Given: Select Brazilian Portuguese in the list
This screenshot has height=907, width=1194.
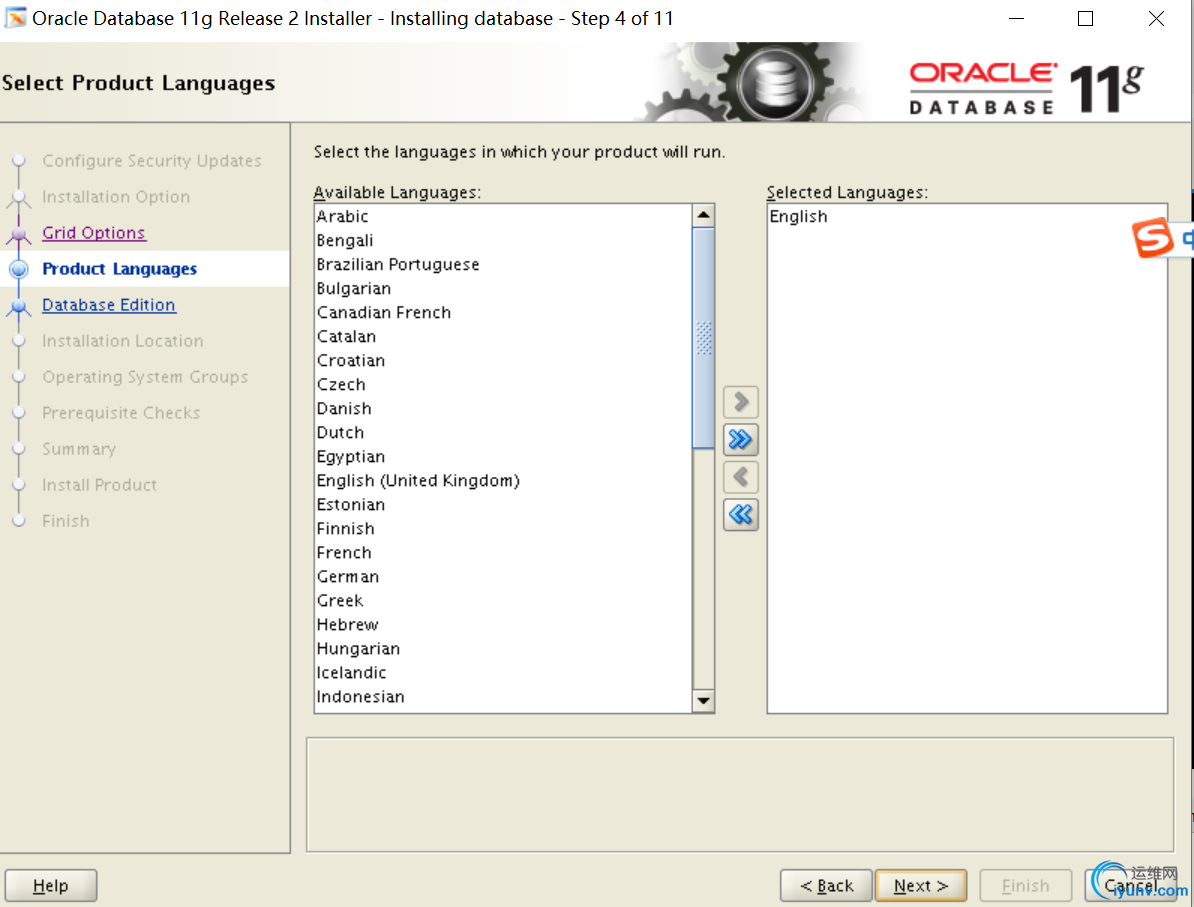Looking at the screenshot, I should coord(503,264).
